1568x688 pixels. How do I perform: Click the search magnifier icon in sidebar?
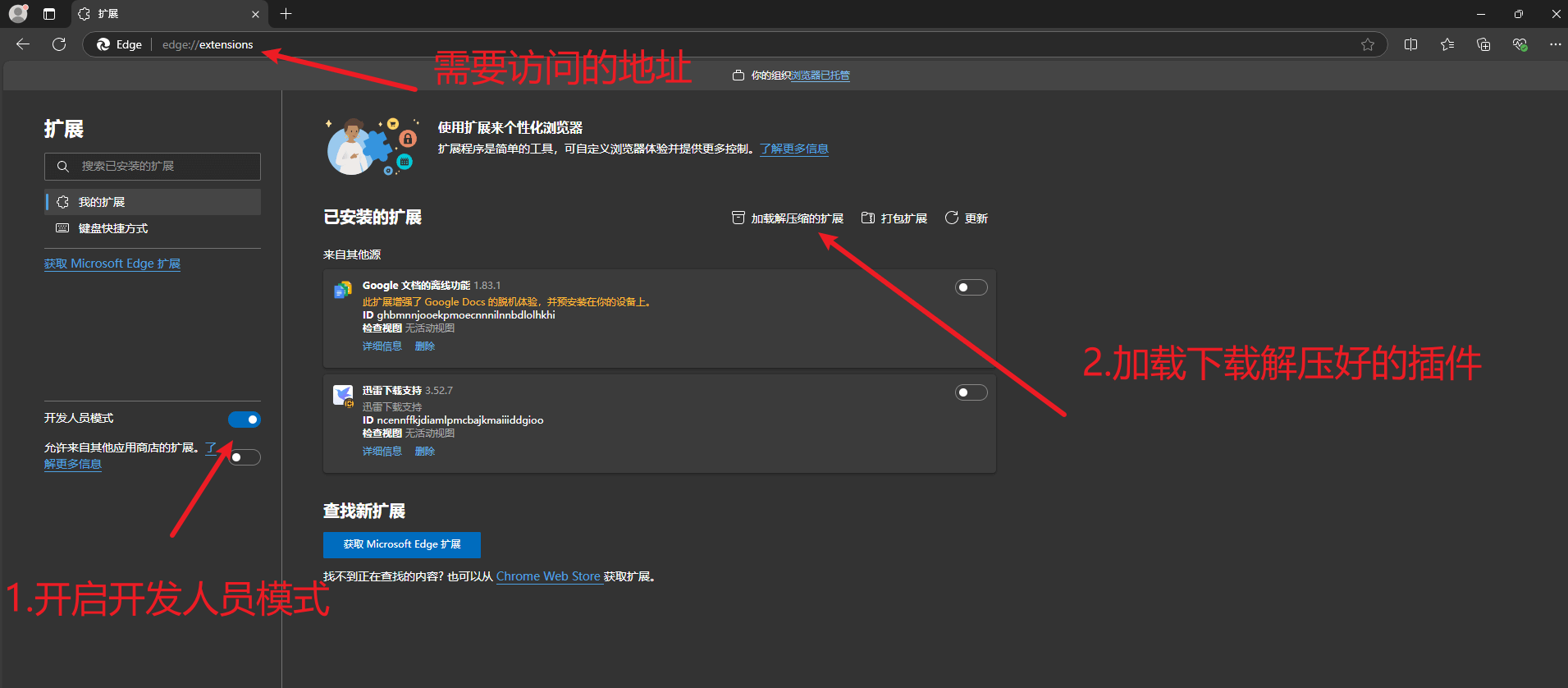click(62, 167)
